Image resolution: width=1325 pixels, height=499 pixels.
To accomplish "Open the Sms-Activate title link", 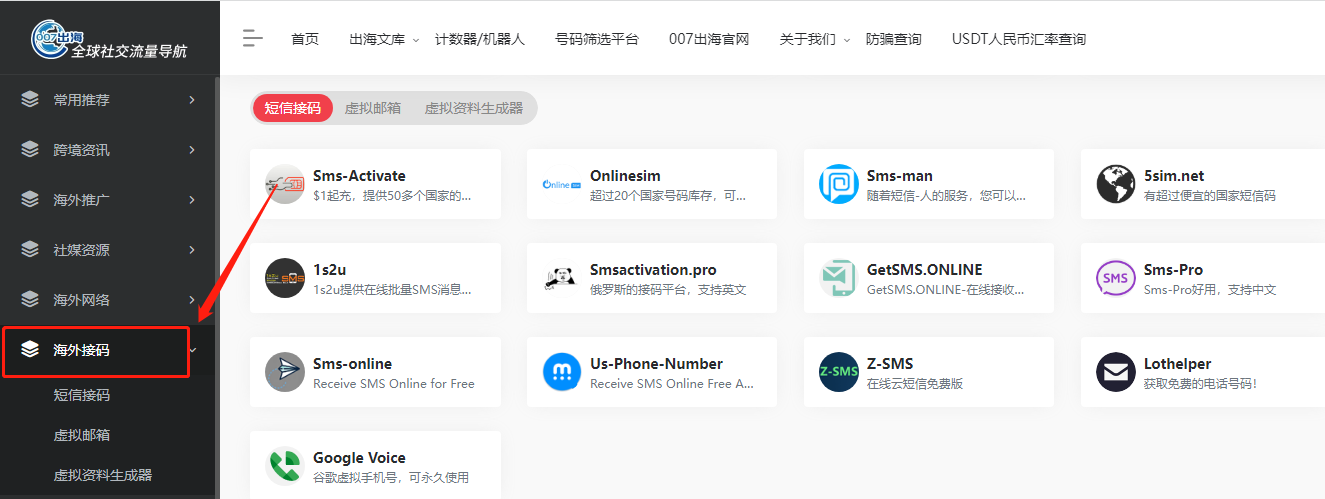I will point(359,176).
